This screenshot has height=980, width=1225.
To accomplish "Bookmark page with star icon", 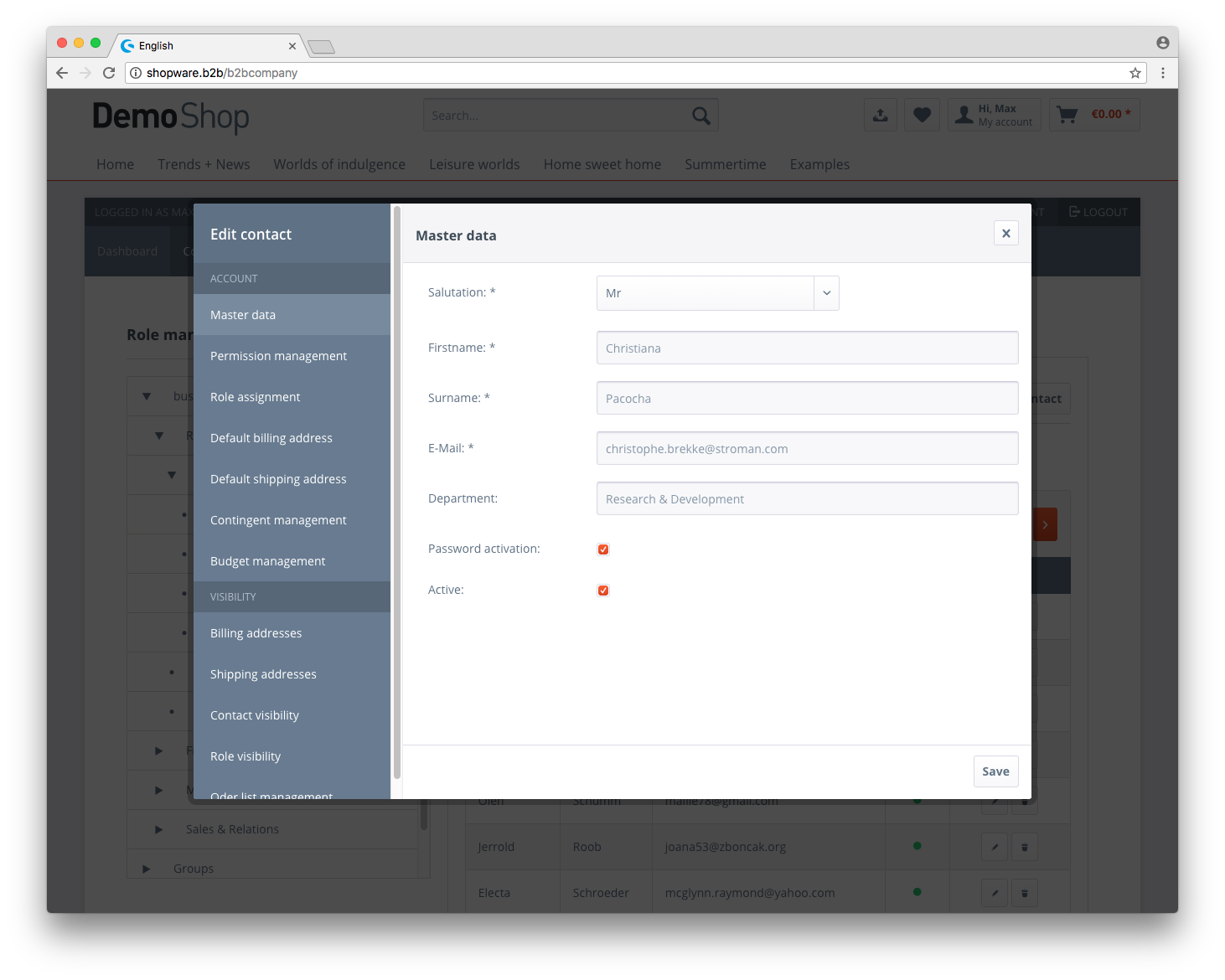I will coord(1135,73).
